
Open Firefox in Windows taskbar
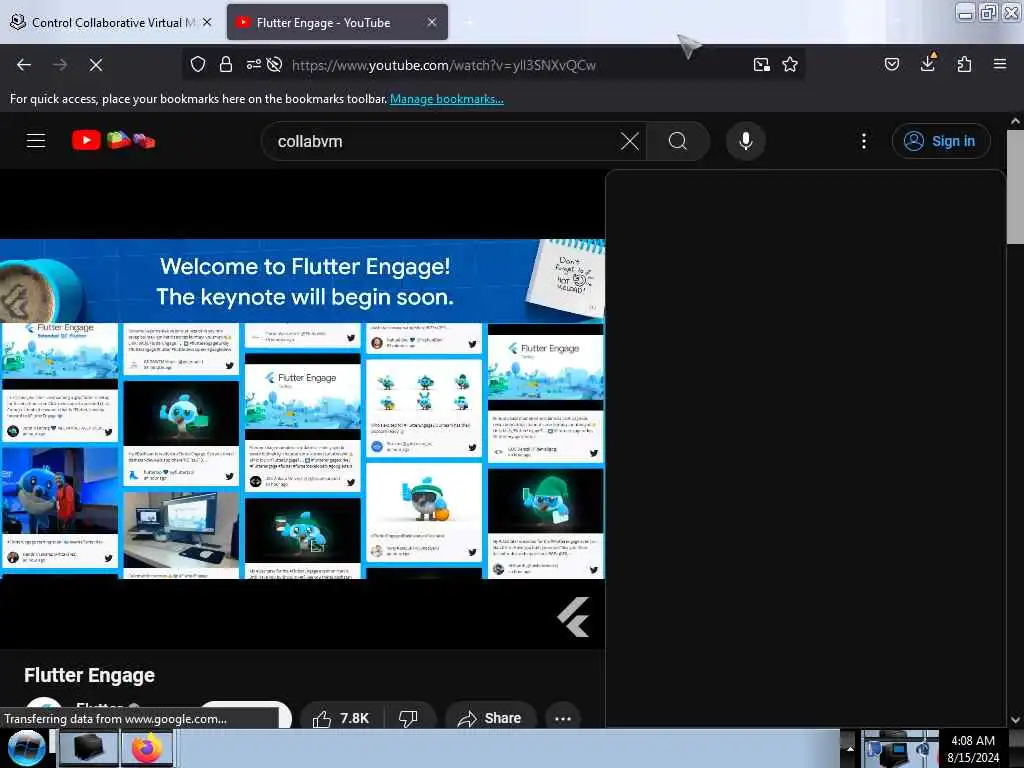pos(148,748)
